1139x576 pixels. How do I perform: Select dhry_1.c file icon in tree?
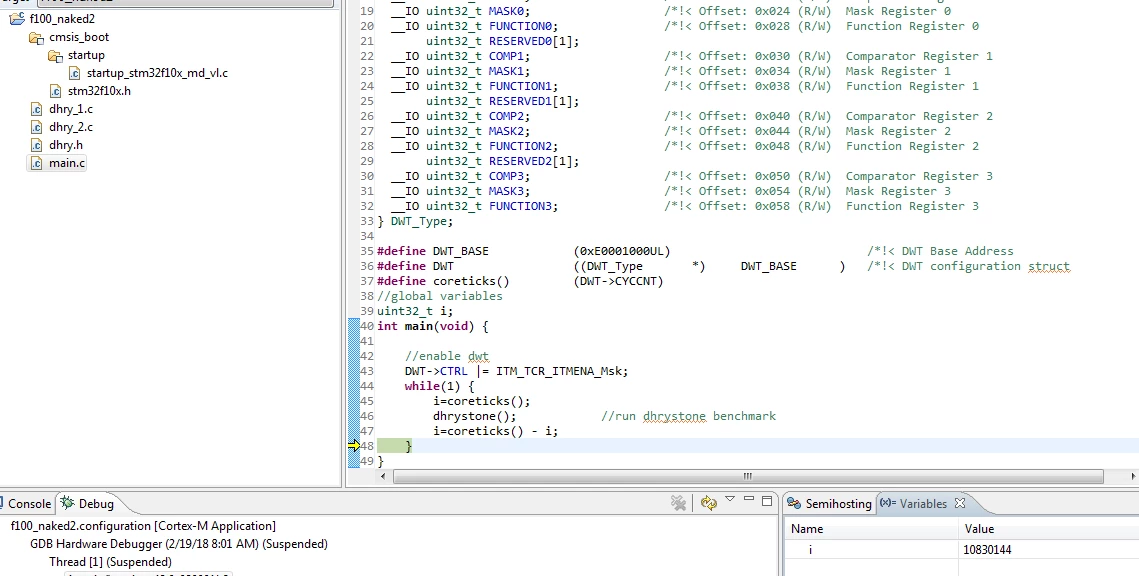pyautogui.click(x=36, y=110)
